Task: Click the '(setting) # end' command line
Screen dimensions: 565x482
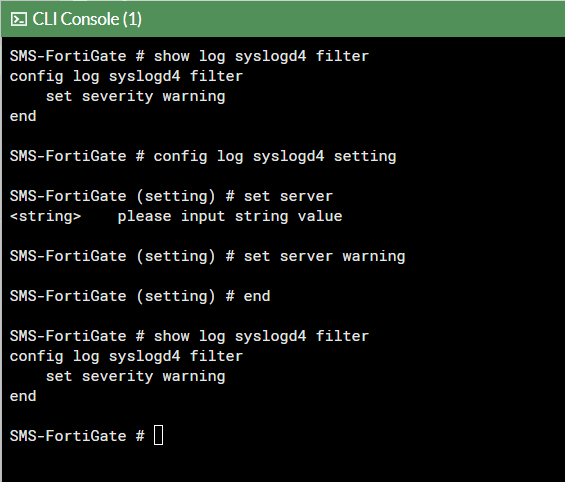Action: point(140,296)
